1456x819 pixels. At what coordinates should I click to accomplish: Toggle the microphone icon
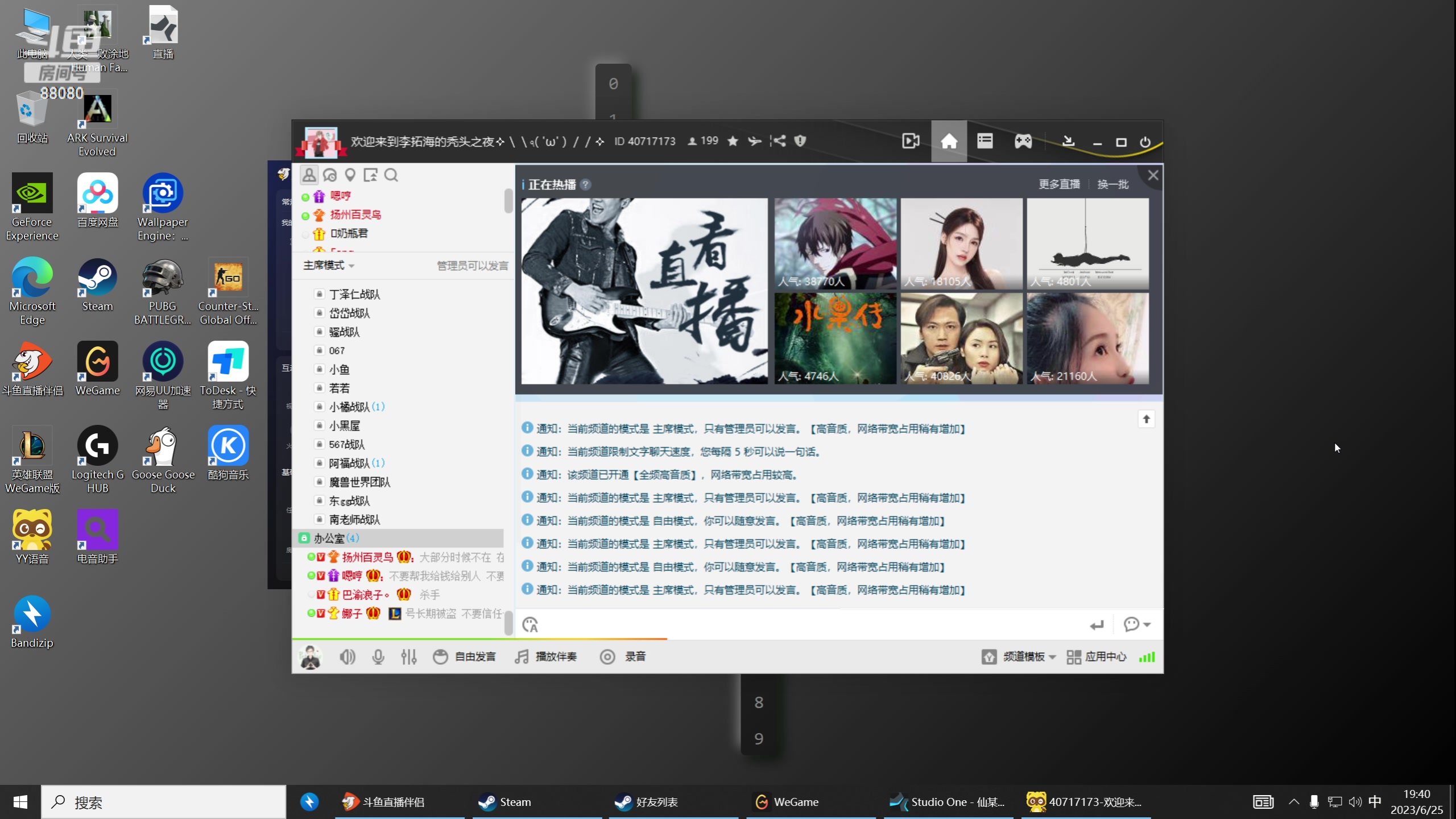(378, 657)
